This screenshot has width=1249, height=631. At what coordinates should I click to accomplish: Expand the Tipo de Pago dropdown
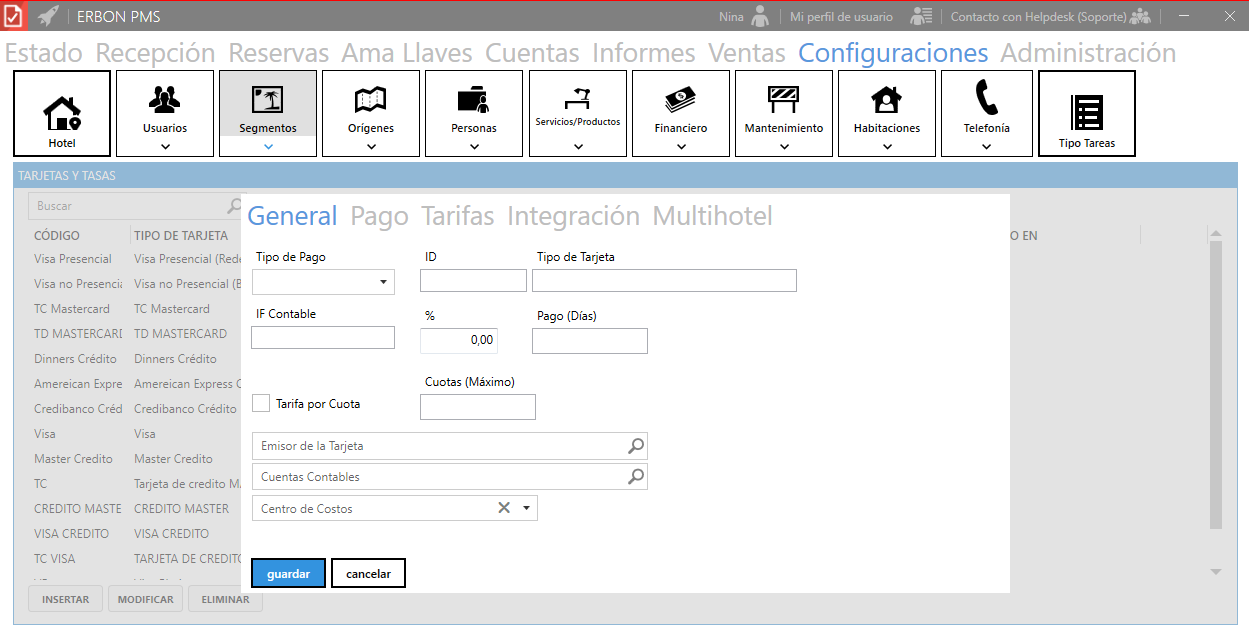pyautogui.click(x=383, y=283)
